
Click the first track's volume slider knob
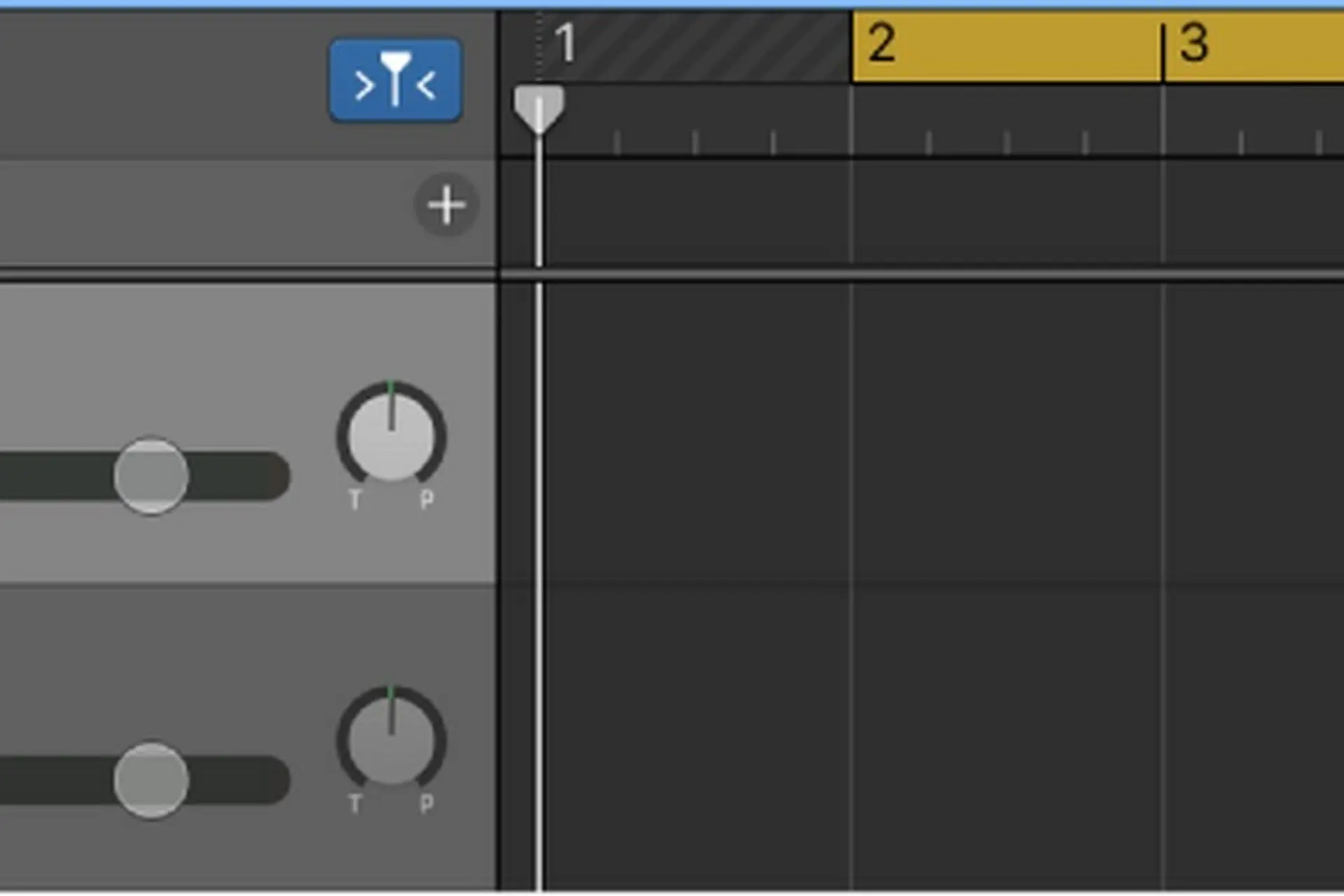151,476
